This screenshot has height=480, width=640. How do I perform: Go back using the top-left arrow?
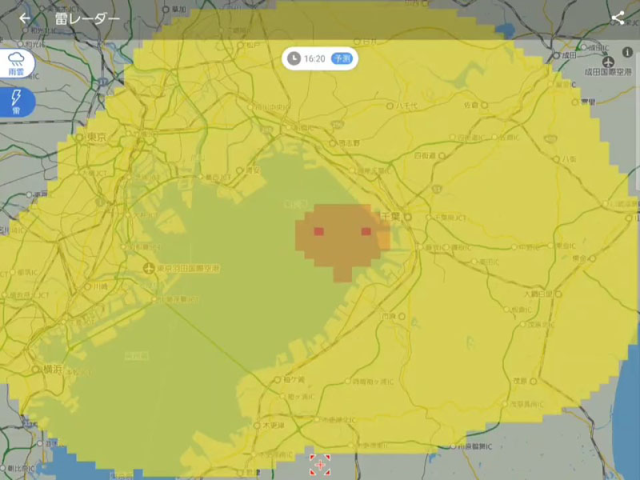[x=24, y=19]
